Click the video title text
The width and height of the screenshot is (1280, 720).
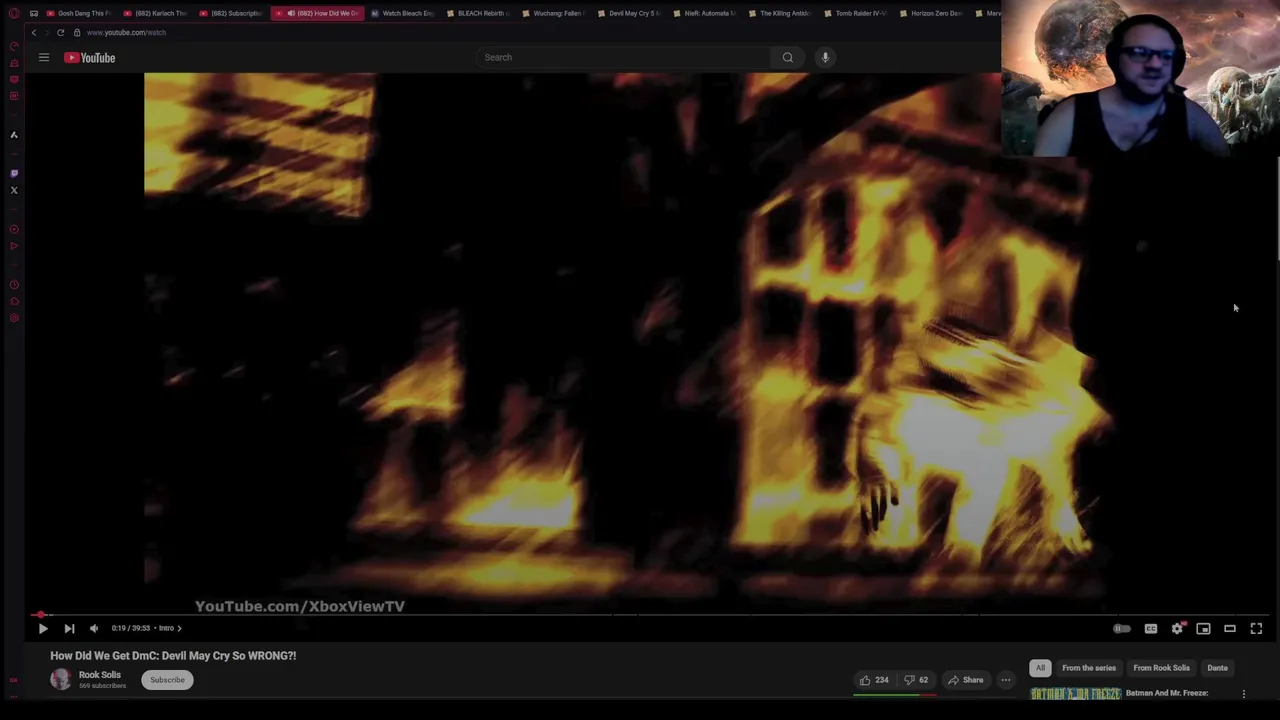click(x=173, y=656)
